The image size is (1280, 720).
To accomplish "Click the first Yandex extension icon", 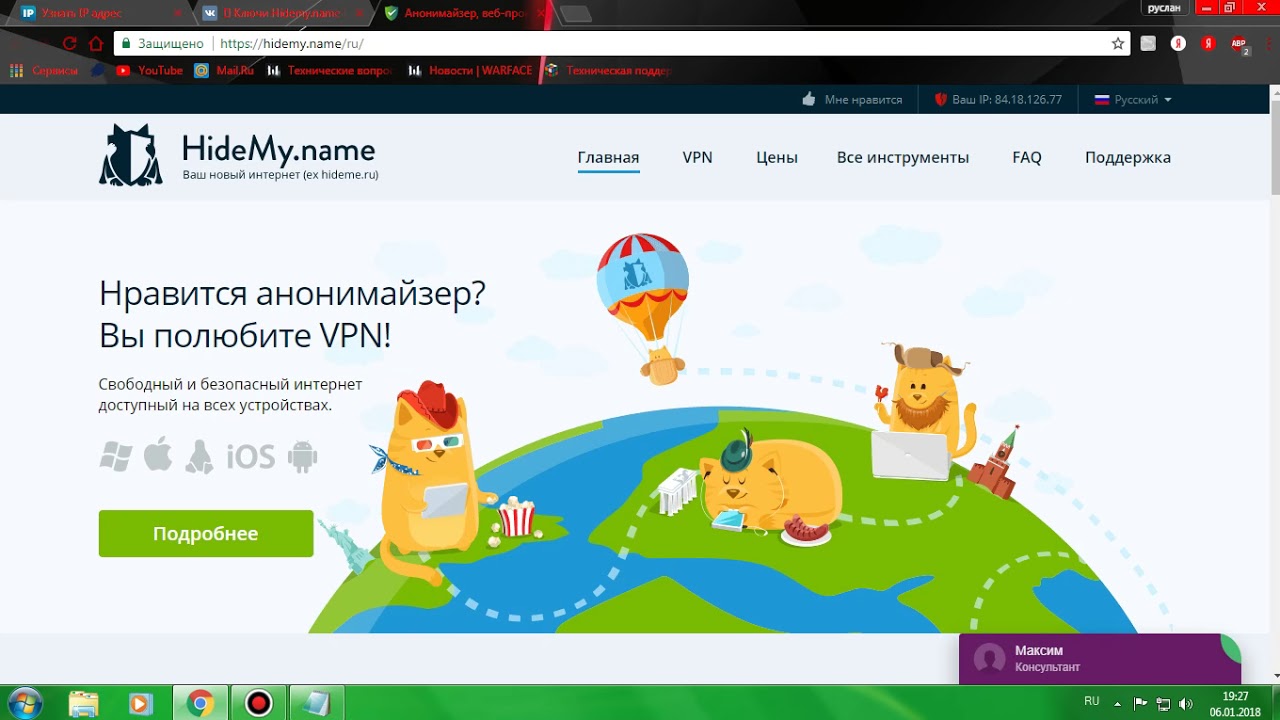I will [x=1179, y=44].
